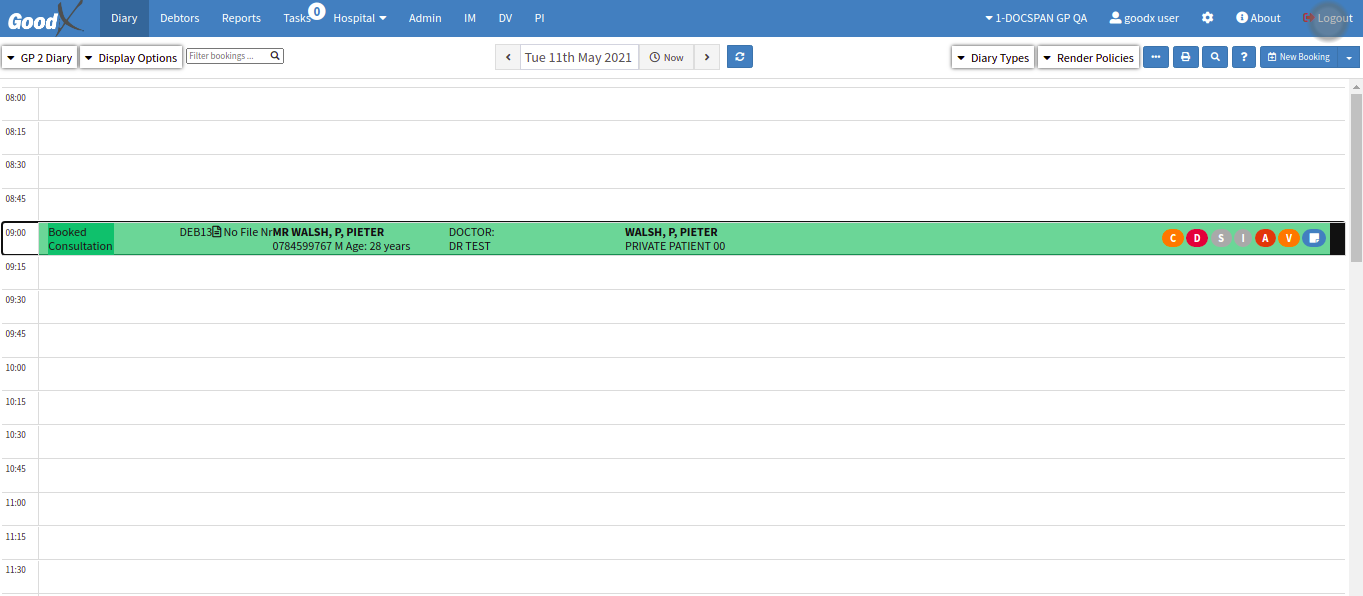Click the orange V badge on booking
Image resolution: width=1363 pixels, height=596 pixels.
[1288, 238]
